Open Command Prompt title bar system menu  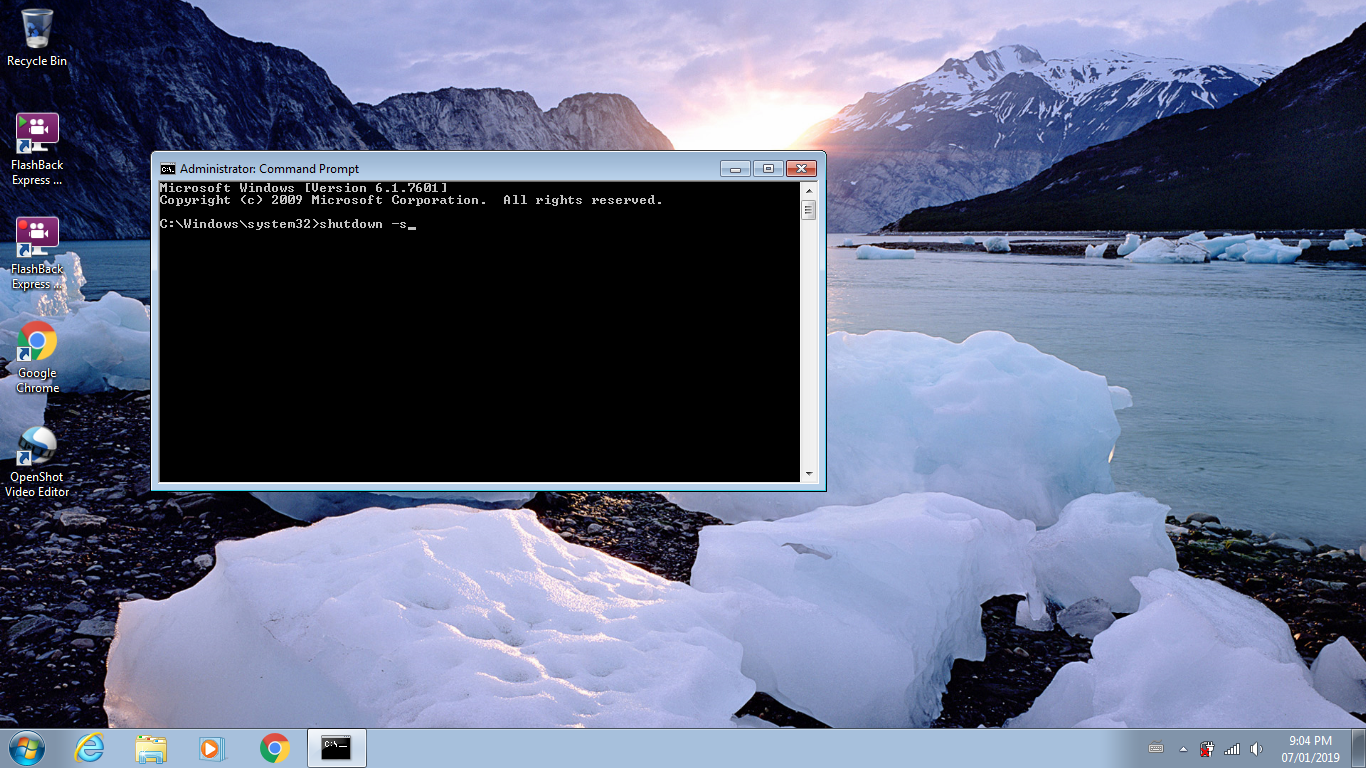pos(167,168)
